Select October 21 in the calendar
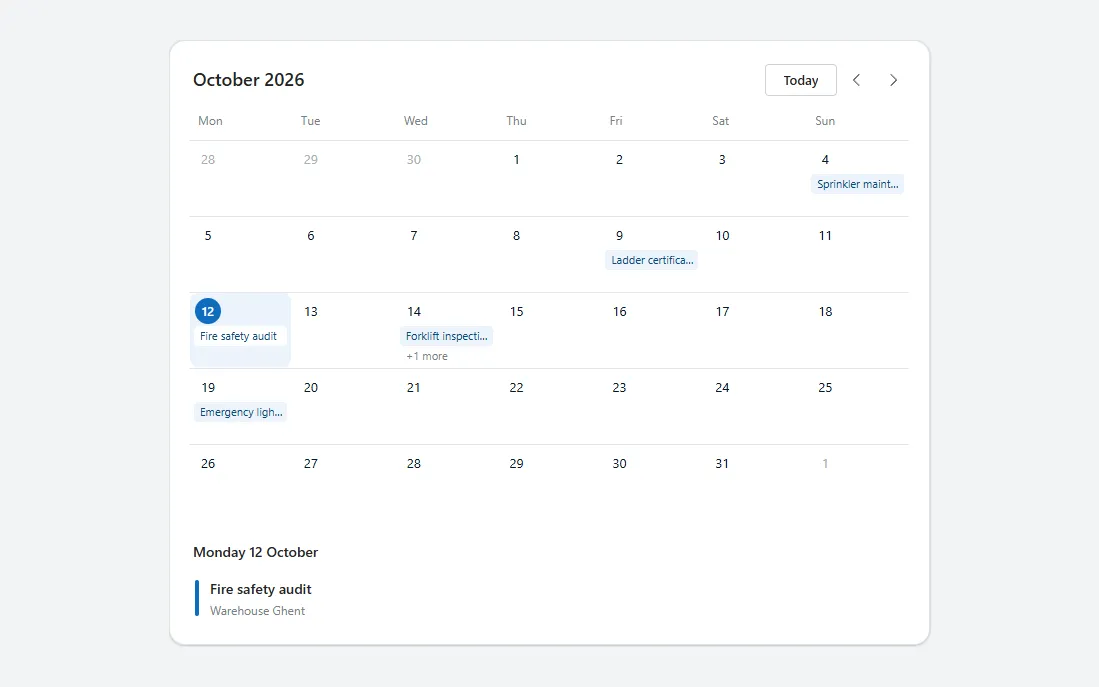The image size is (1099, 687). (414, 388)
